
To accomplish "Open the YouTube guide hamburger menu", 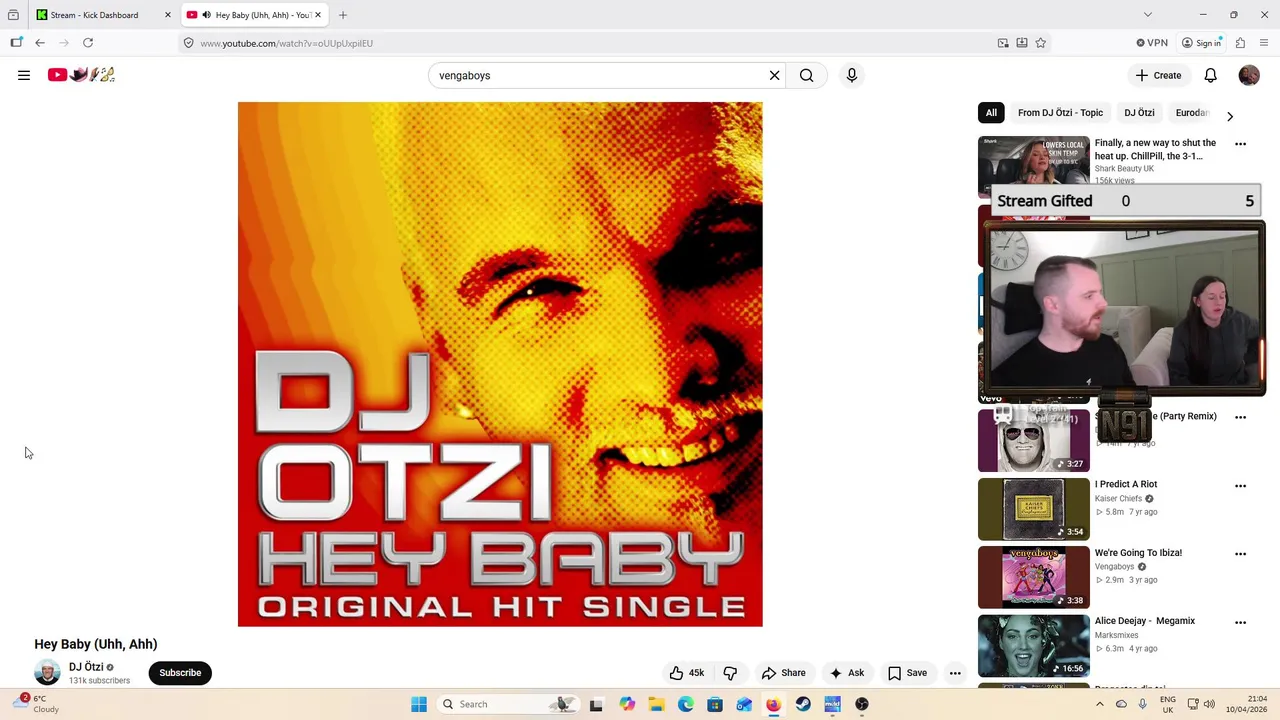I will [x=24, y=75].
